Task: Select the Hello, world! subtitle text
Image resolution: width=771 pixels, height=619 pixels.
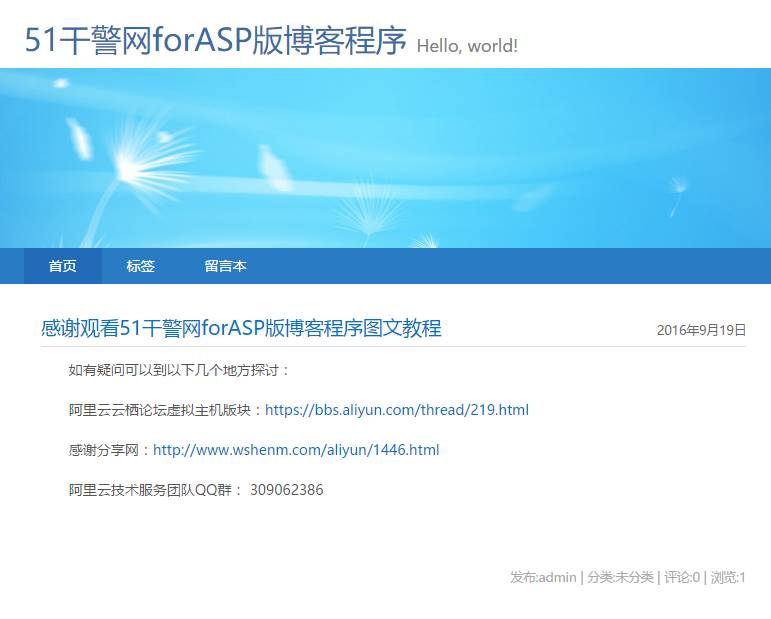Action: (467, 46)
